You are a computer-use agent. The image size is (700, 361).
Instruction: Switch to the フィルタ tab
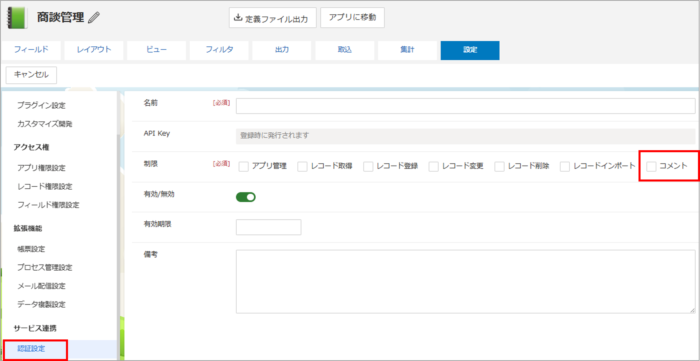[x=219, y=50]
